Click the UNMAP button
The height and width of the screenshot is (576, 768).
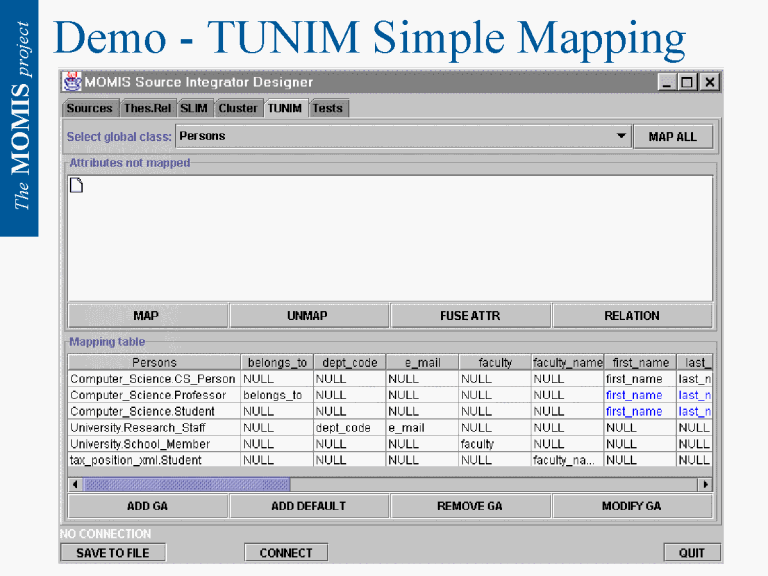[x=308, y=316]
